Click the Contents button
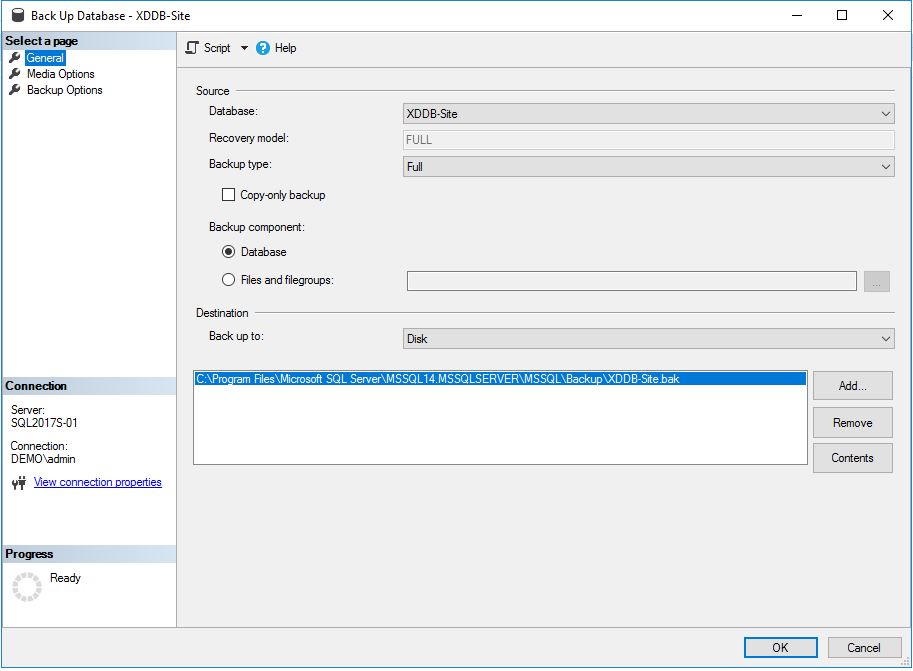Image resolution: width=913 pixels, height=671 pixels. [x=851, y=458]
